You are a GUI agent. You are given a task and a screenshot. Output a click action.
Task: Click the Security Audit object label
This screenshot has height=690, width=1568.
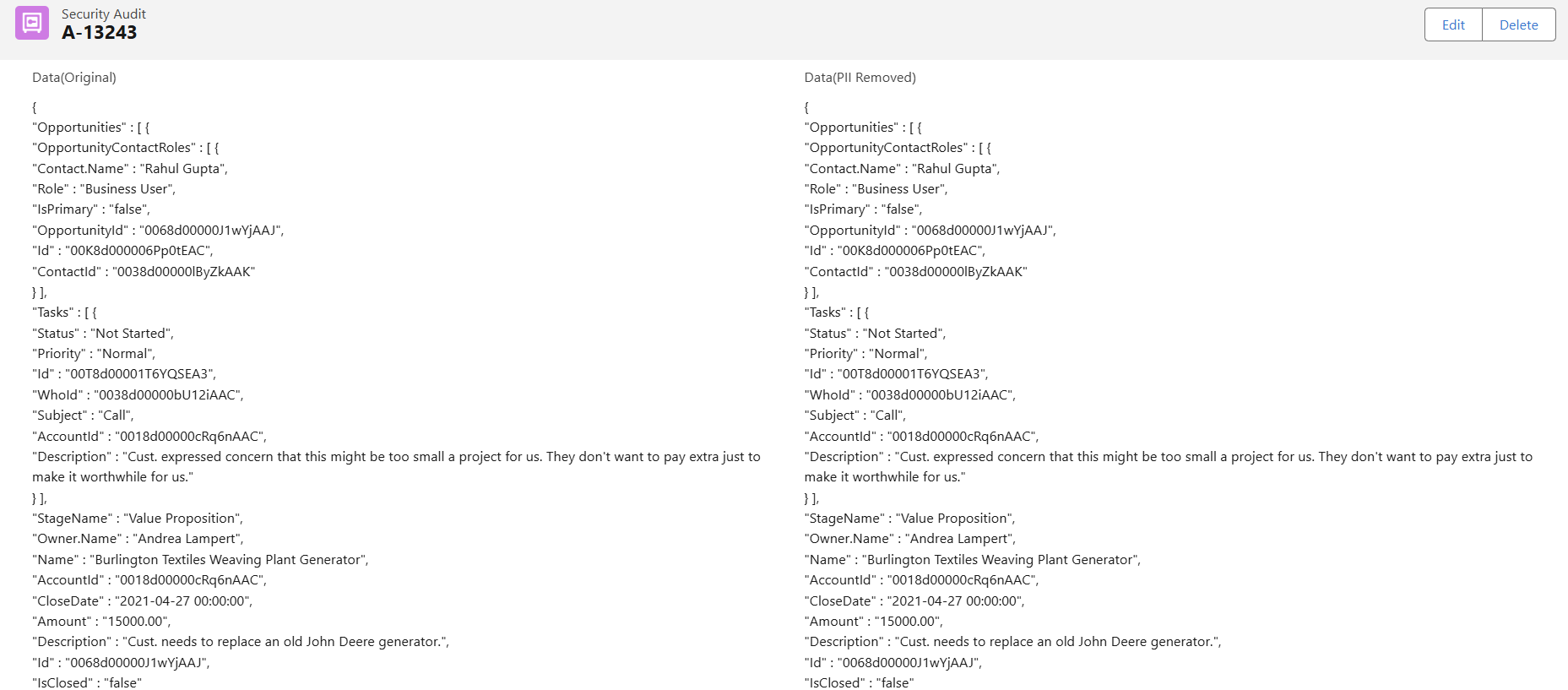pos(103,14)
